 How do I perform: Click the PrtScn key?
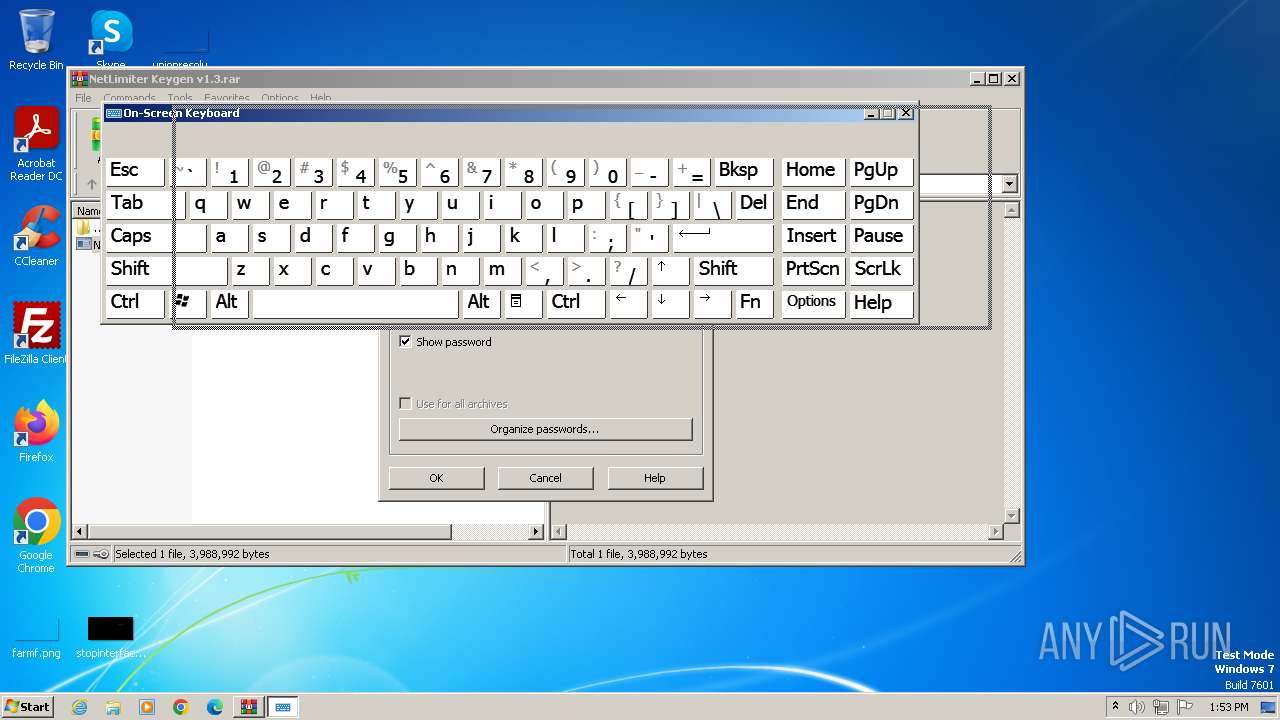(813, 270)
